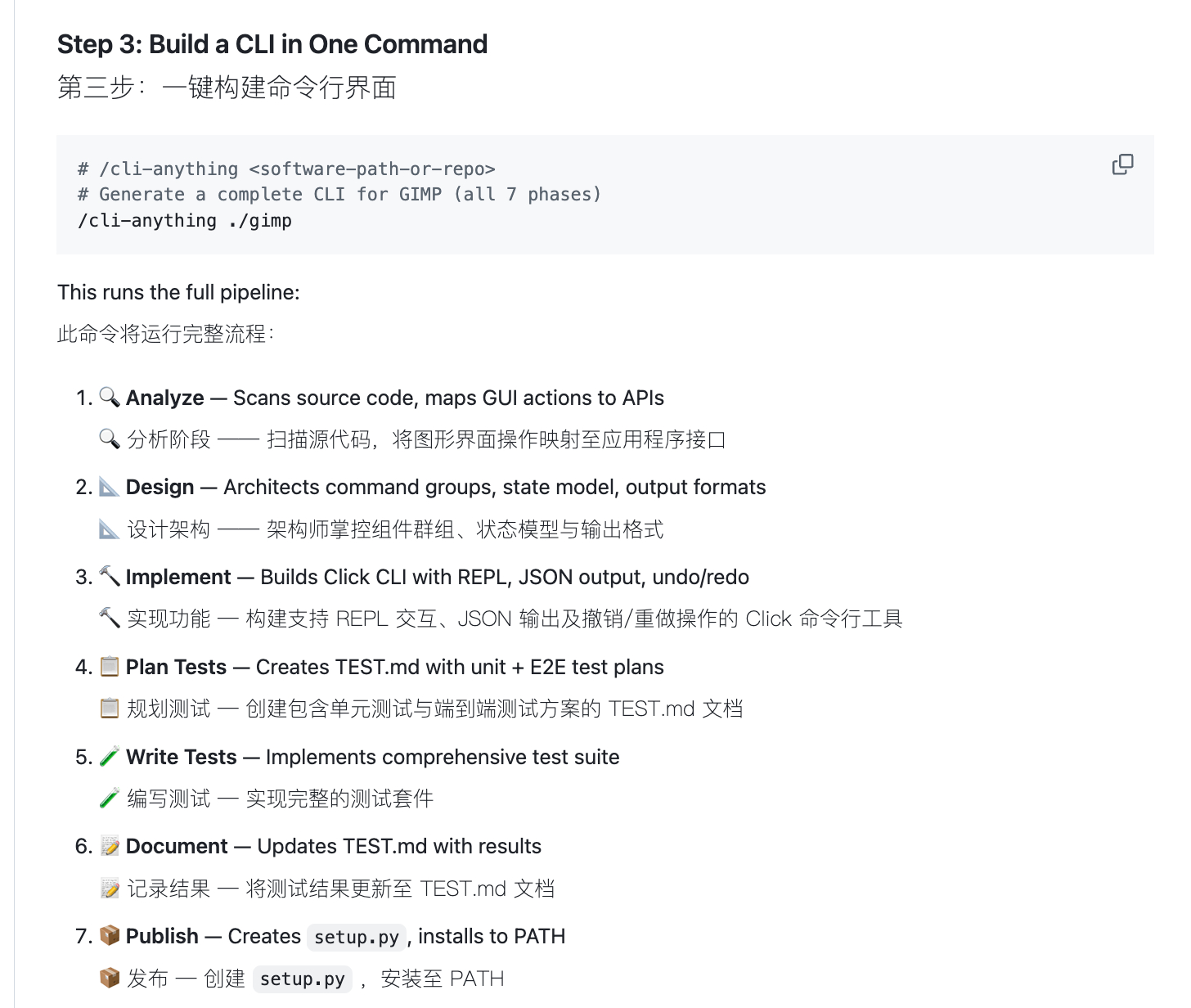Click the magnifying glass beside 分析阶段
The height and width of the screenshot is (1008, 1191).
tap(110, 439)
